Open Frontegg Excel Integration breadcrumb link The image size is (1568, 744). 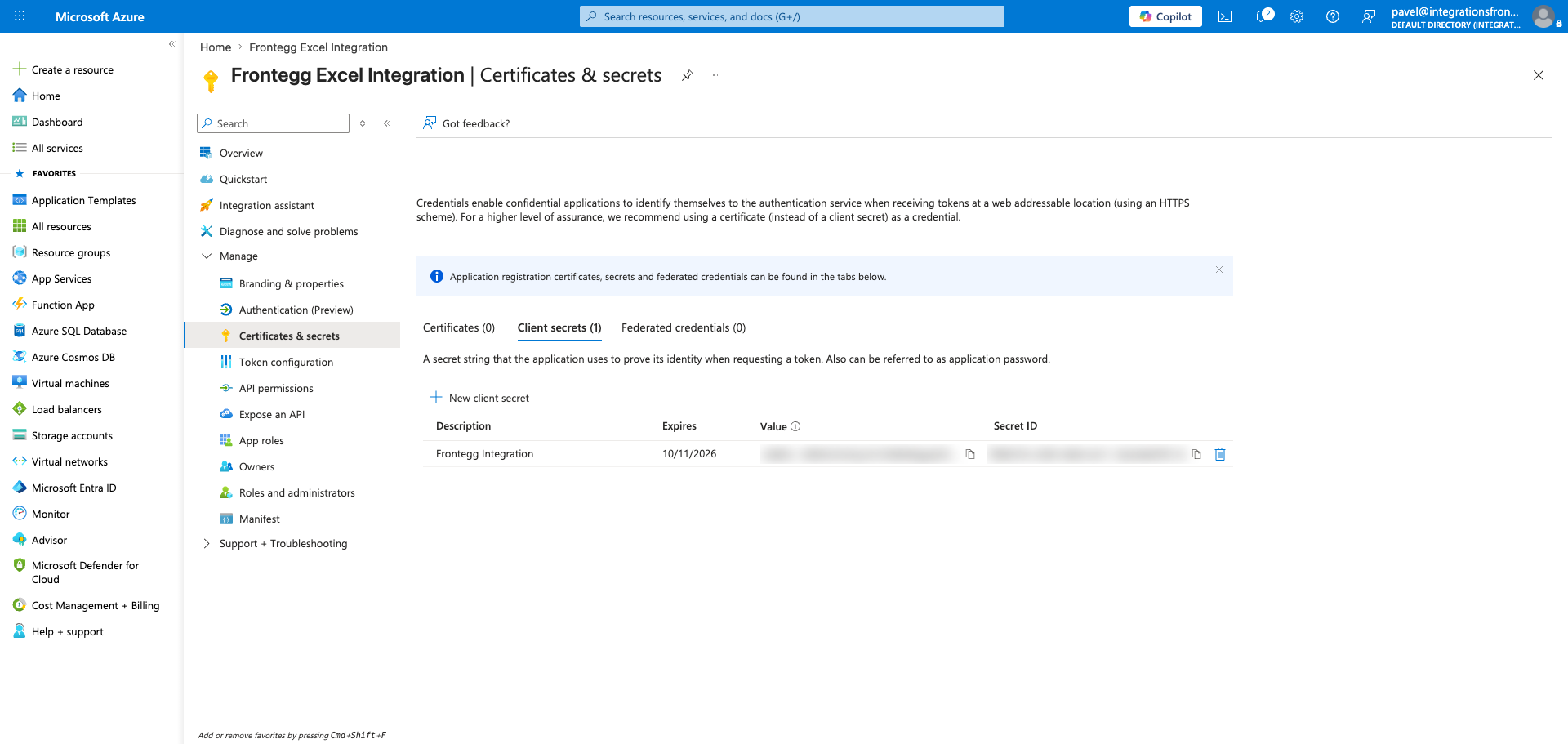[x=318, y=47]
